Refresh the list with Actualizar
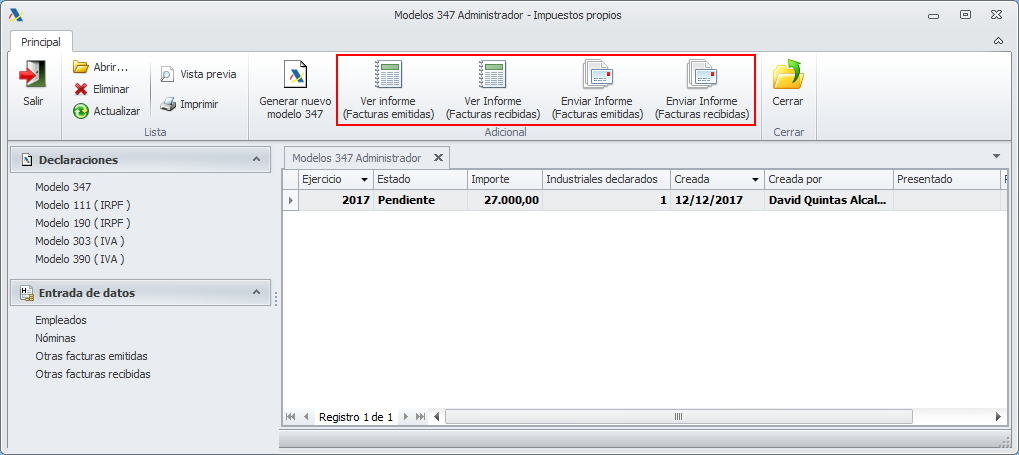1019x455 pixels. coord(107,111)
